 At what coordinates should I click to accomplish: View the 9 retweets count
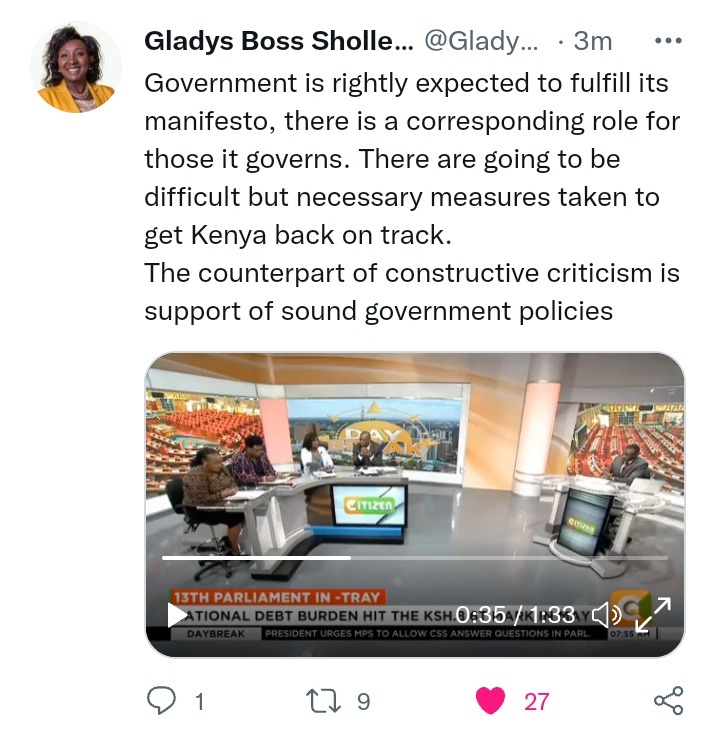[364, 701]
